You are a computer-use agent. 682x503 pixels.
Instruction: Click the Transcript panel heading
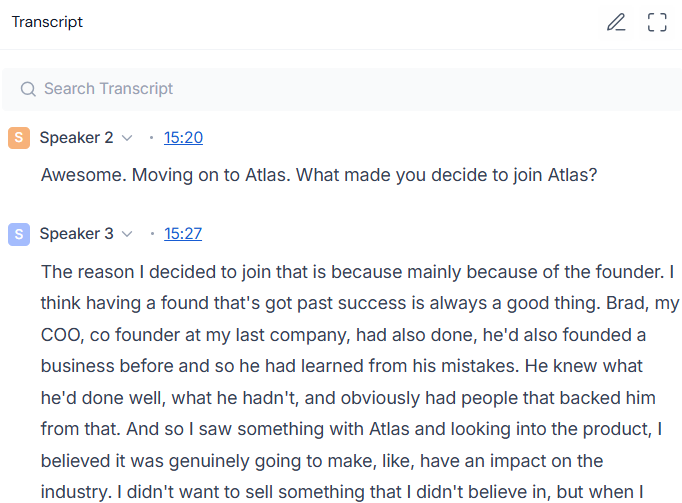tap(47, 22)
